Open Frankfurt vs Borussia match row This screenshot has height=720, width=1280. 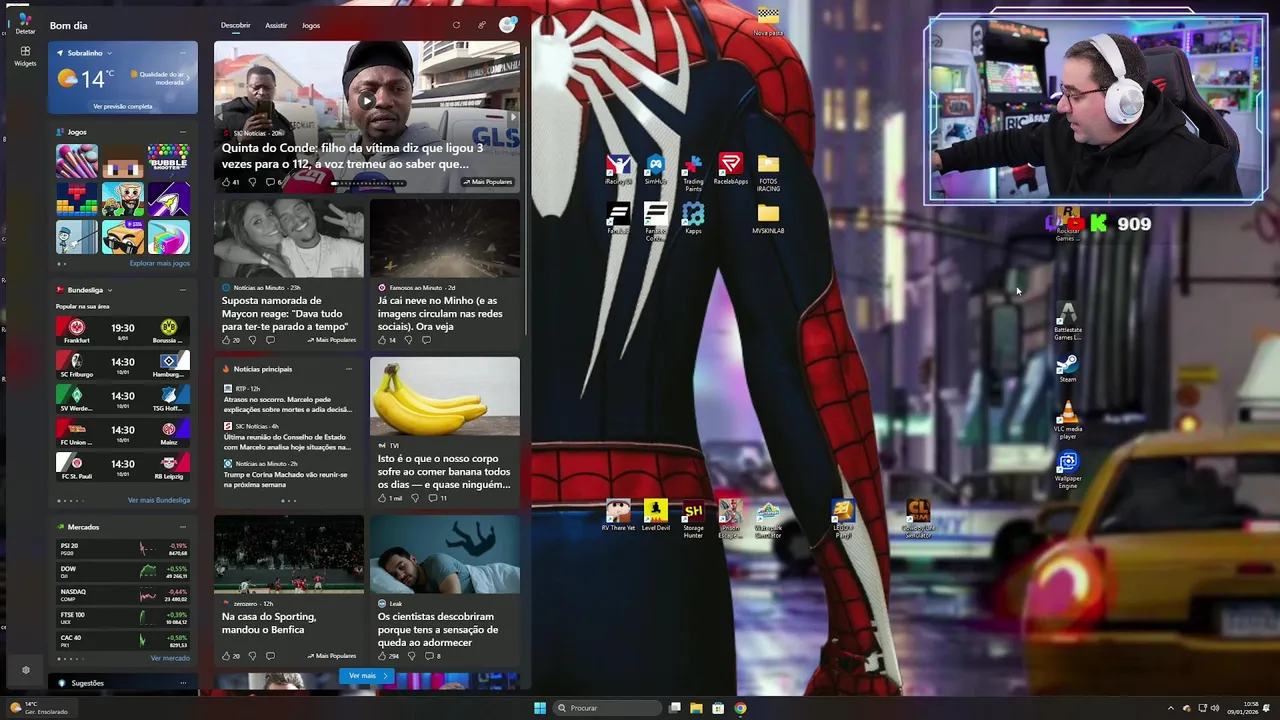coord(123,331)
